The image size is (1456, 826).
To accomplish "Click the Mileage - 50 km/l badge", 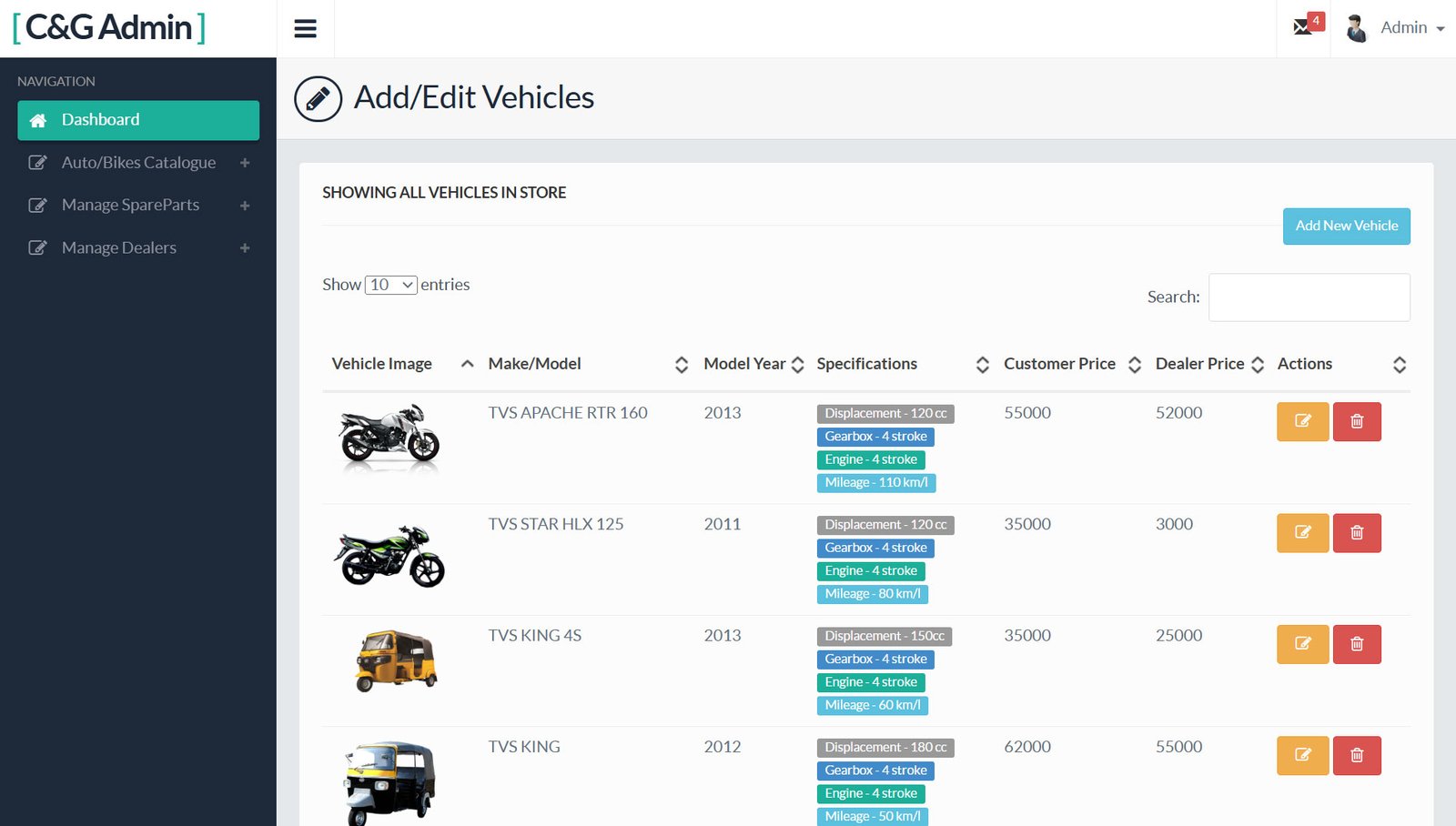I will (x=873, y=817).
